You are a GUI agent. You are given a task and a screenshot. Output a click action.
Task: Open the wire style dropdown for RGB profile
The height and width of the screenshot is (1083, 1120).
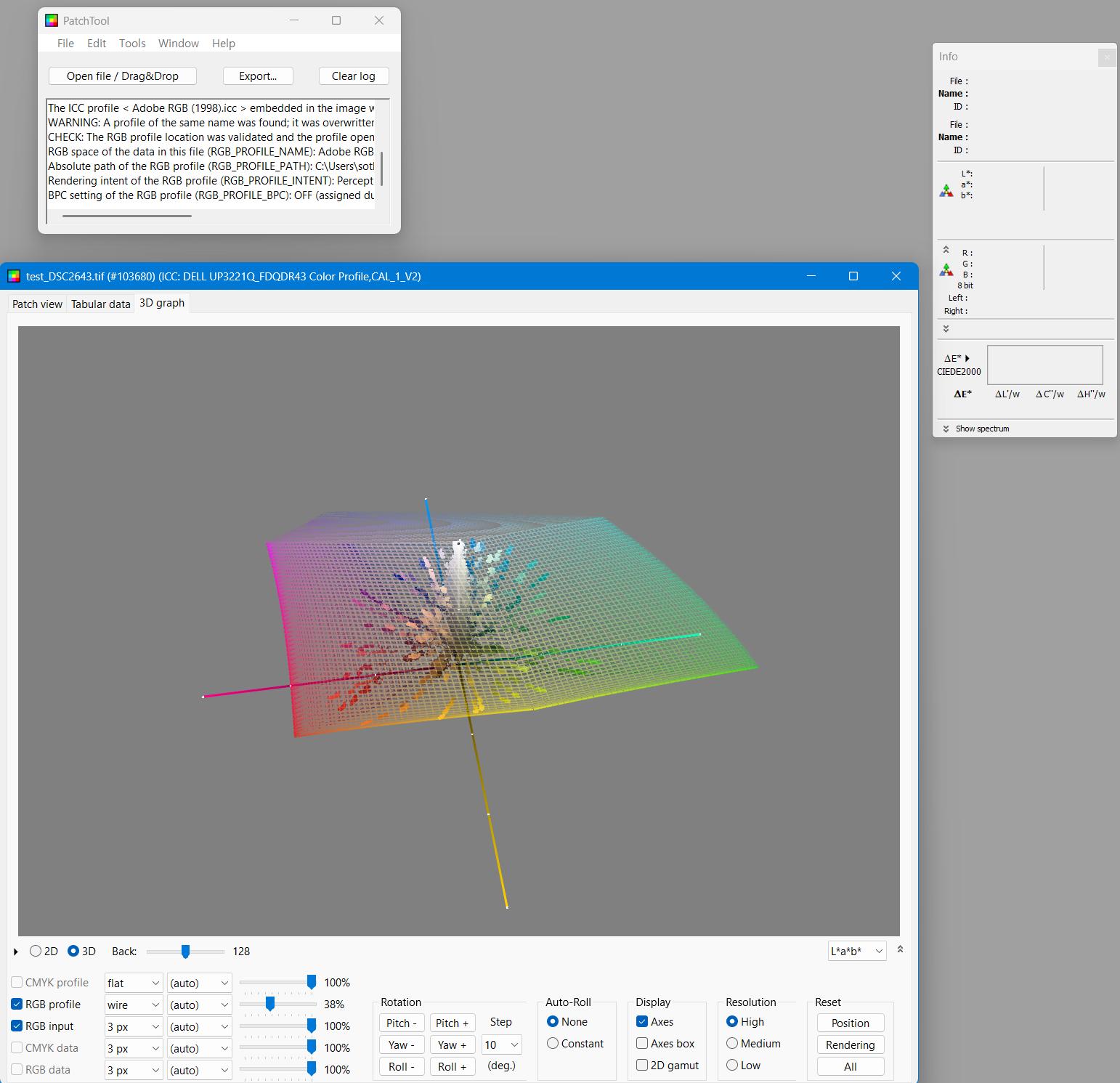coord(134,1005)
